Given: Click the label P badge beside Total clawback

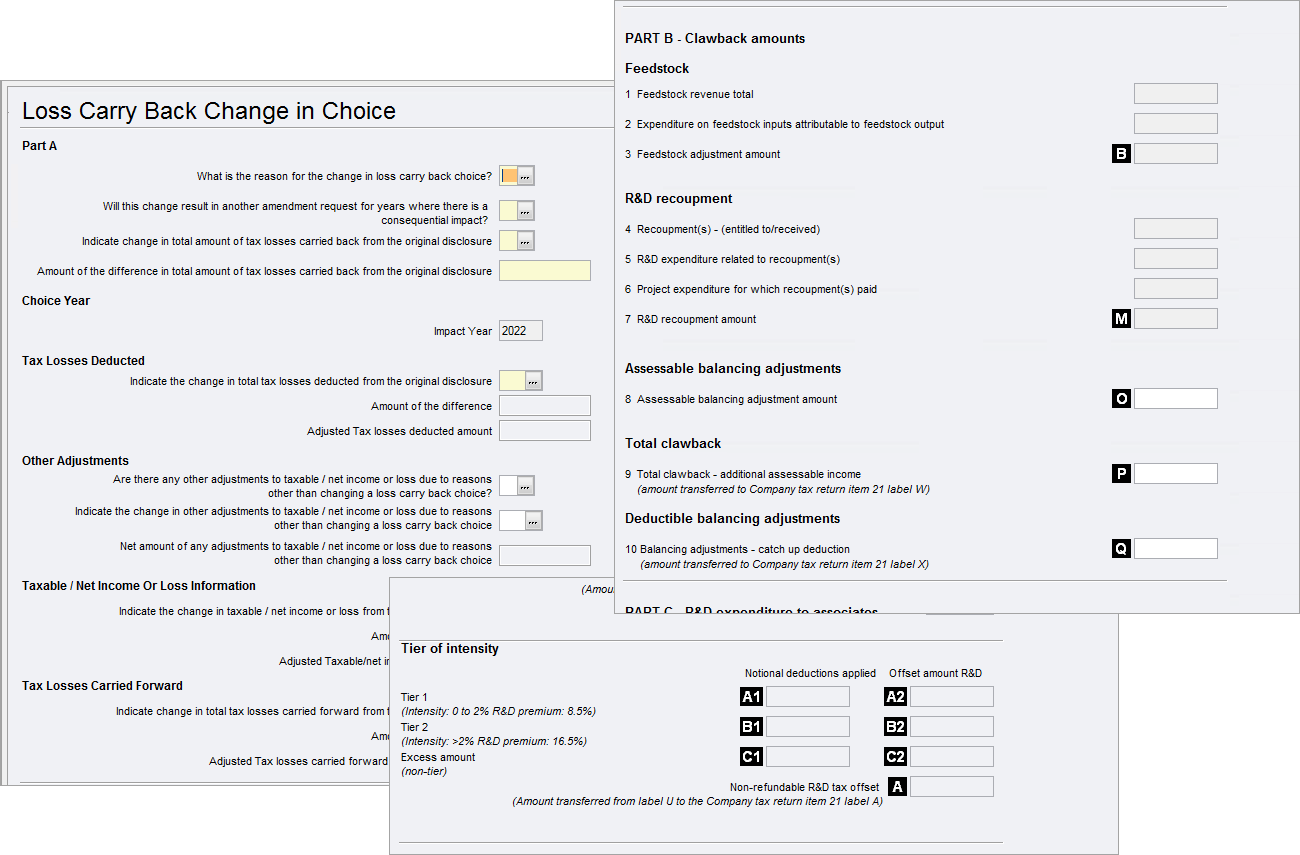Looking at the screenshot, I should [x=1122, y=474].
